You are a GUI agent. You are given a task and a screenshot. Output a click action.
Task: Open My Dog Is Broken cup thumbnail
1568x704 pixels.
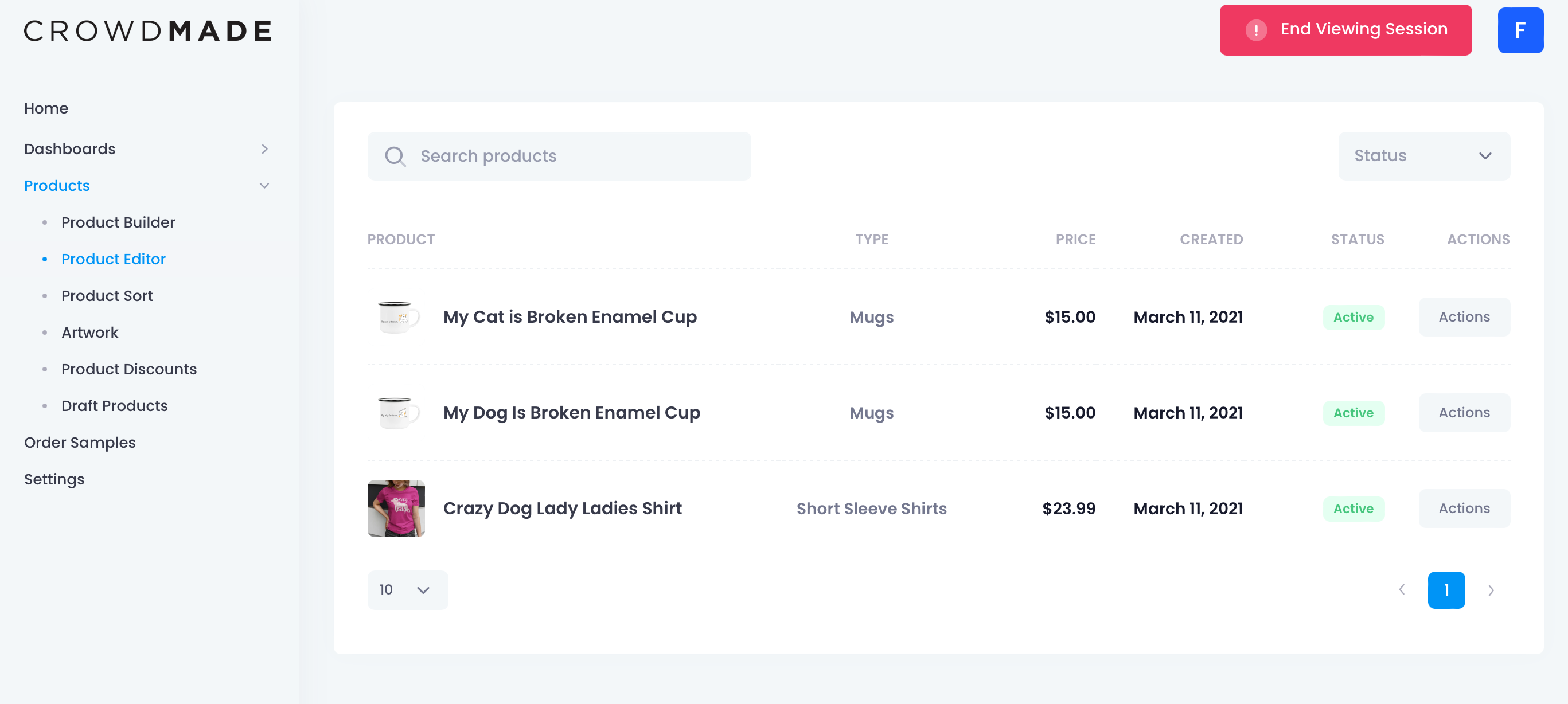396,413
